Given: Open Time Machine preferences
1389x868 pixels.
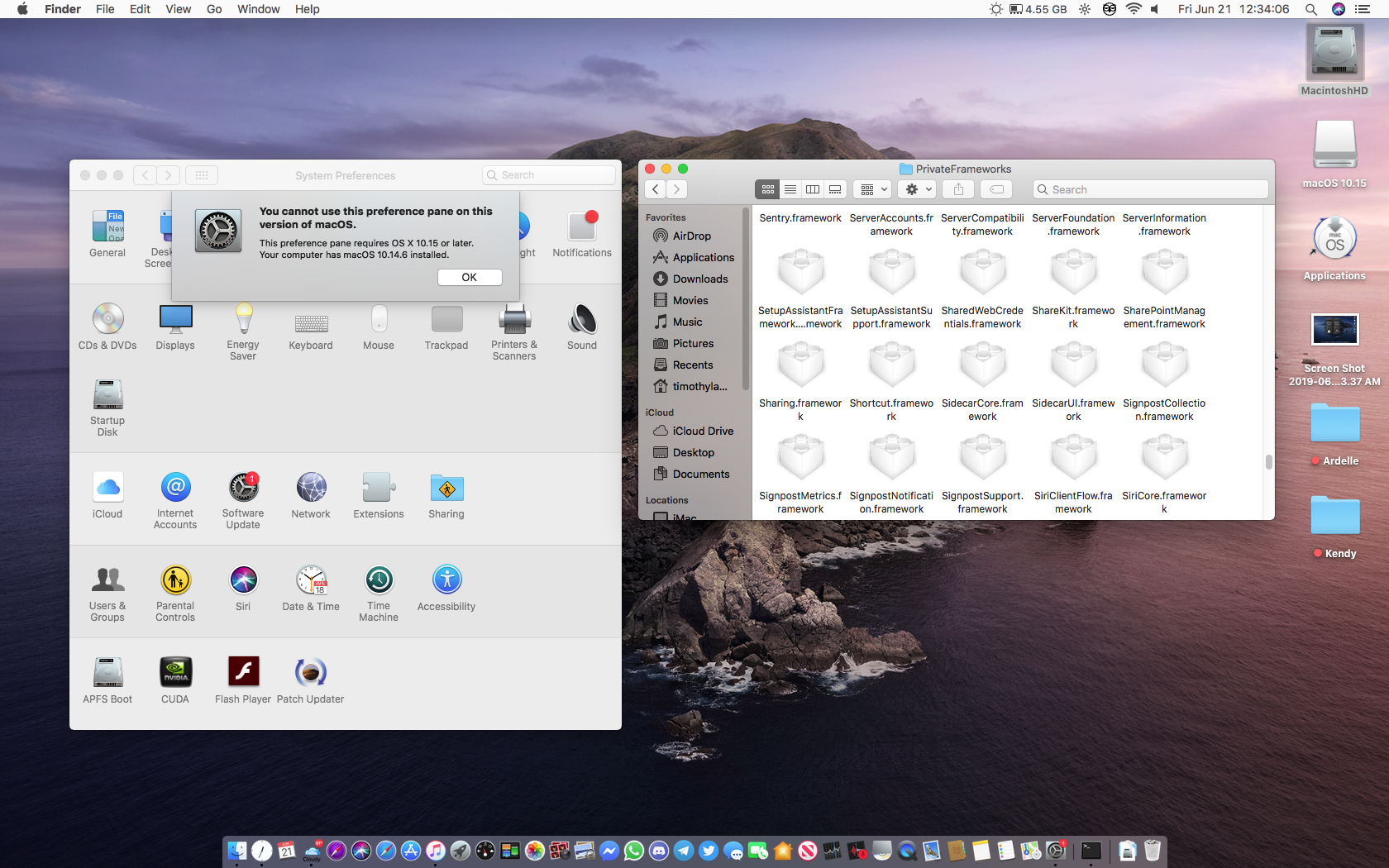Looking at the screenshot, I should (x=379, y=593).
